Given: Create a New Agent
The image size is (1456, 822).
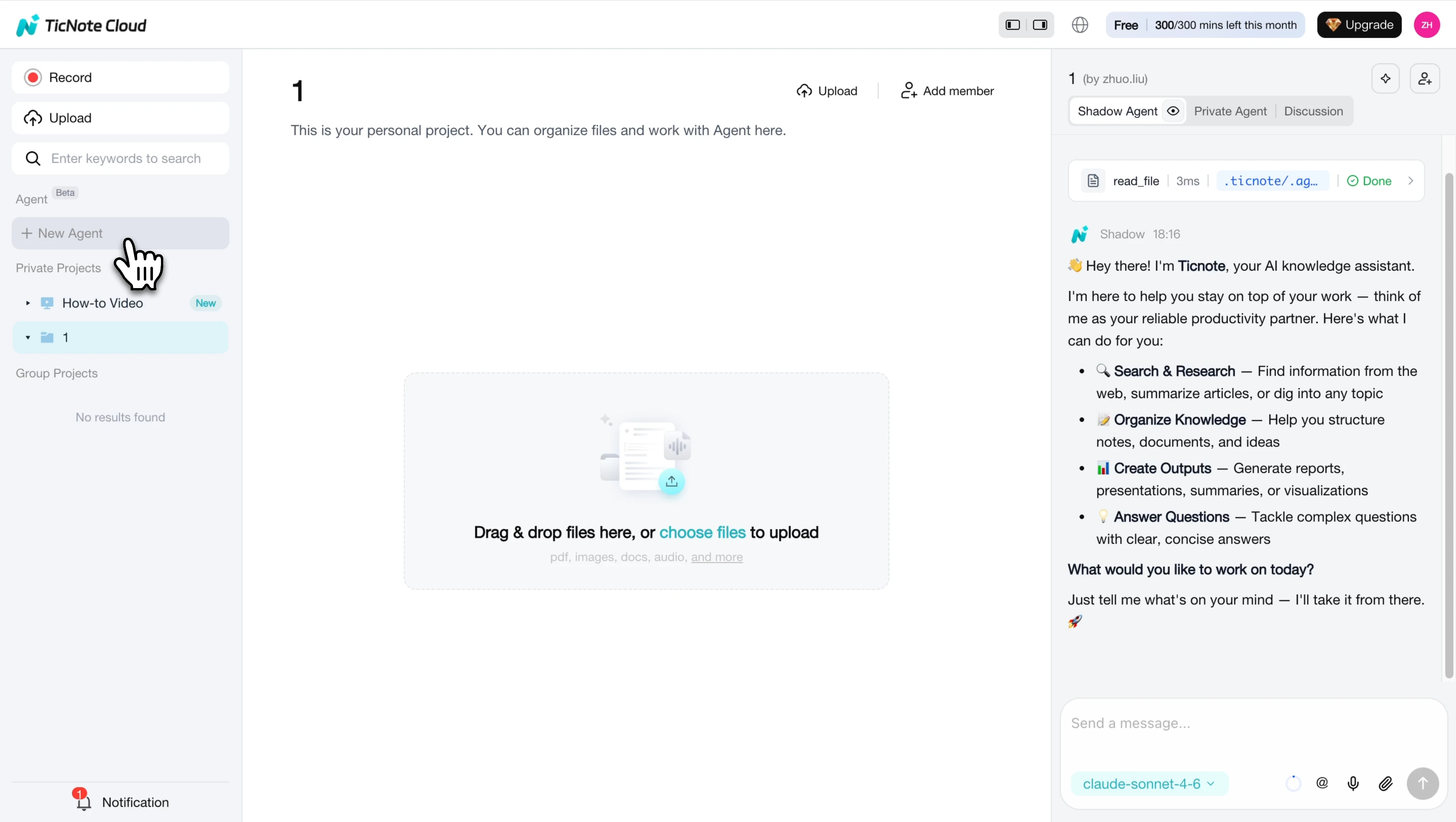Looking at the screenshot, I should (x=120, y=234).
